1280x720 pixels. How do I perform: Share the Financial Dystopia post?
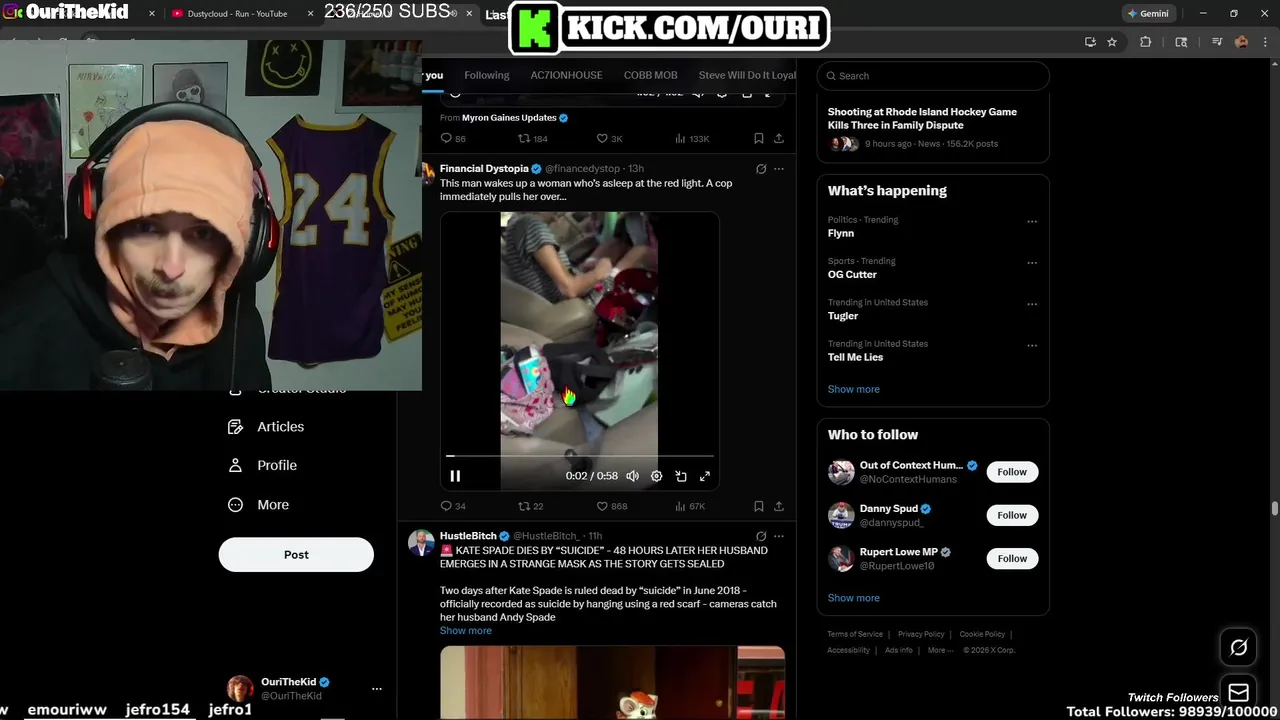click(x=779, y=506)
